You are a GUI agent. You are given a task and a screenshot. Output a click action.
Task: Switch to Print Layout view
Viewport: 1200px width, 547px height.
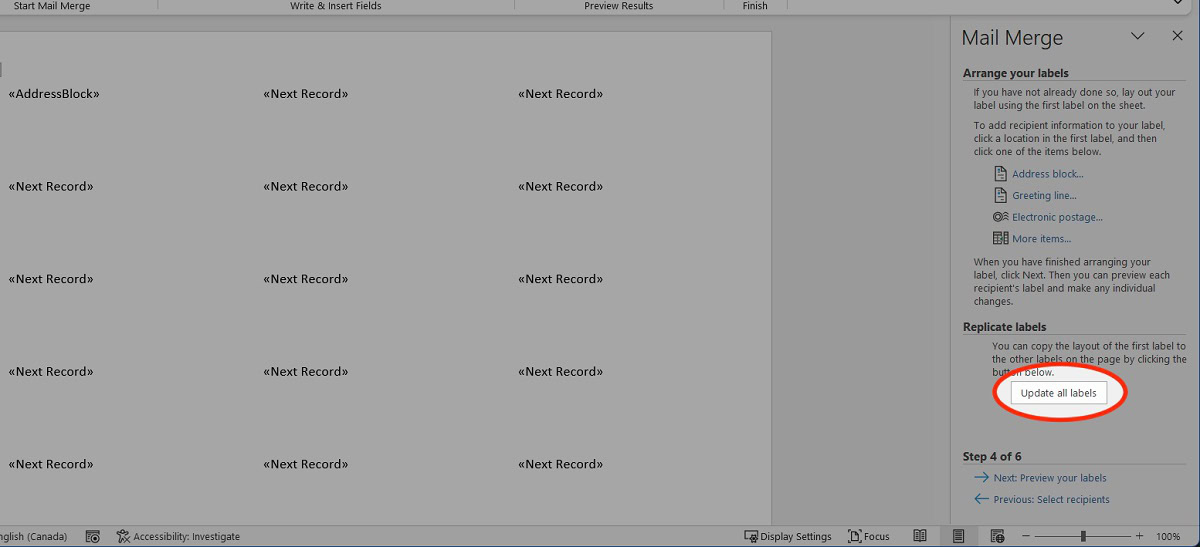point(959,536)
